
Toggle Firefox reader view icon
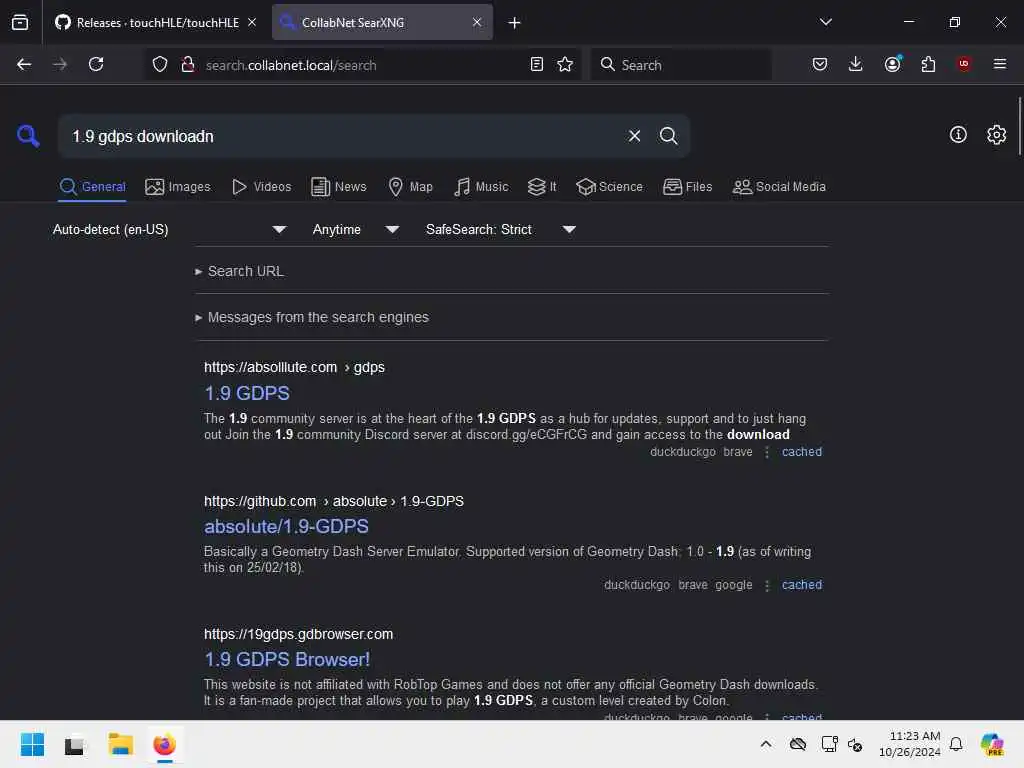pos(537,64)
